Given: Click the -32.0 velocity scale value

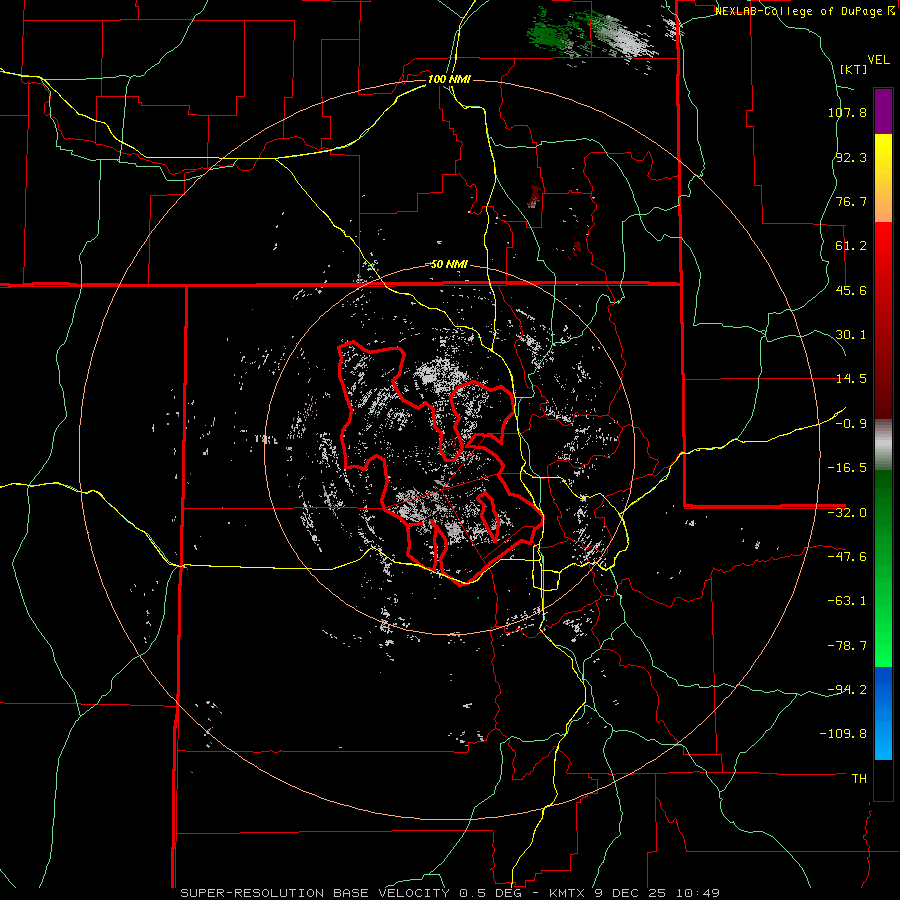Looking at the screenshot, I should point(847,513).
